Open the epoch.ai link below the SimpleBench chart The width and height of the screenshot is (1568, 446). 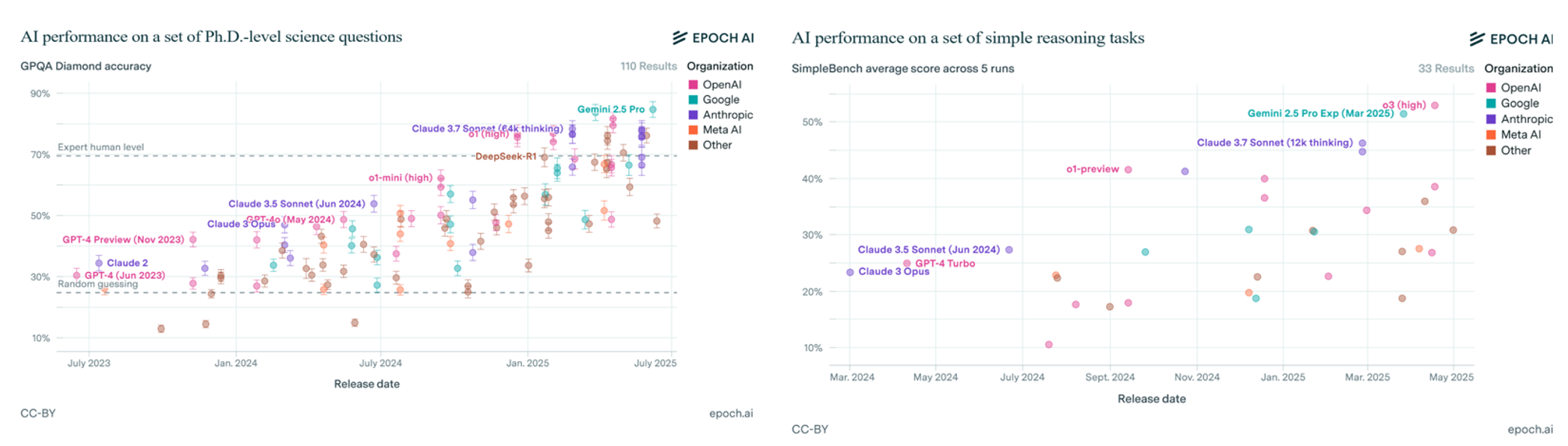(x=1530, y=430)
